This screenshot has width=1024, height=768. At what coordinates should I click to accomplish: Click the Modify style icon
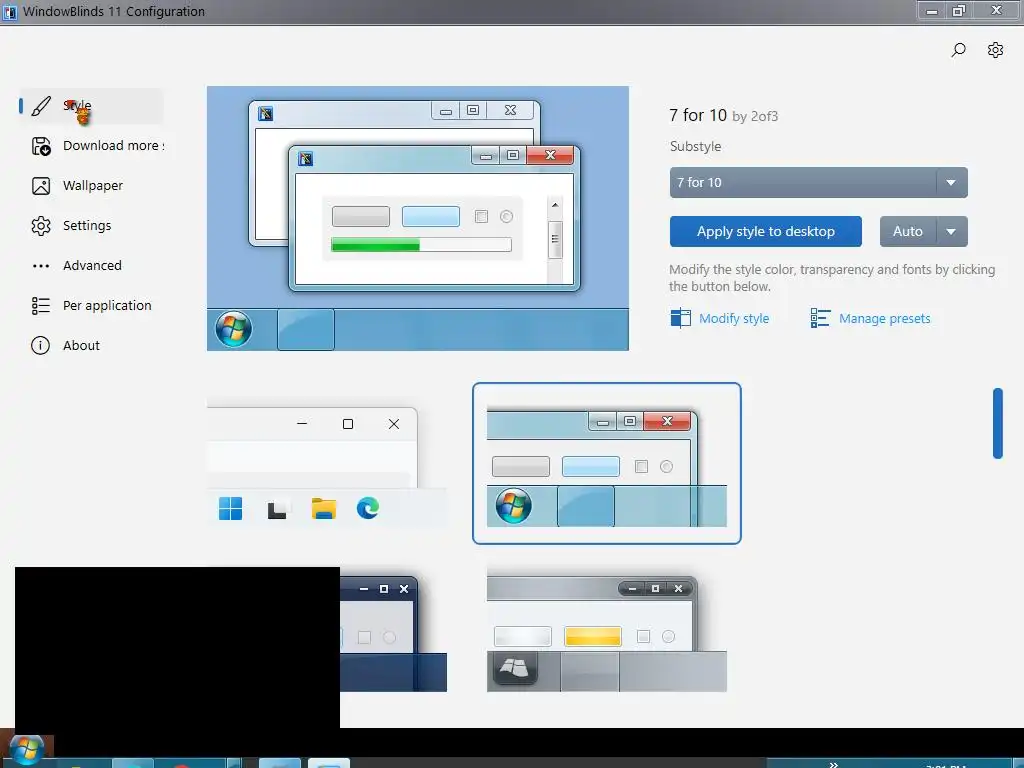680,318
